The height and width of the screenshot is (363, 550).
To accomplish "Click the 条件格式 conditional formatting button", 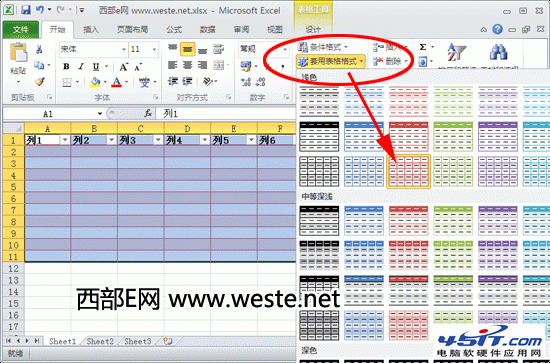I will click(x=323, y=47).
